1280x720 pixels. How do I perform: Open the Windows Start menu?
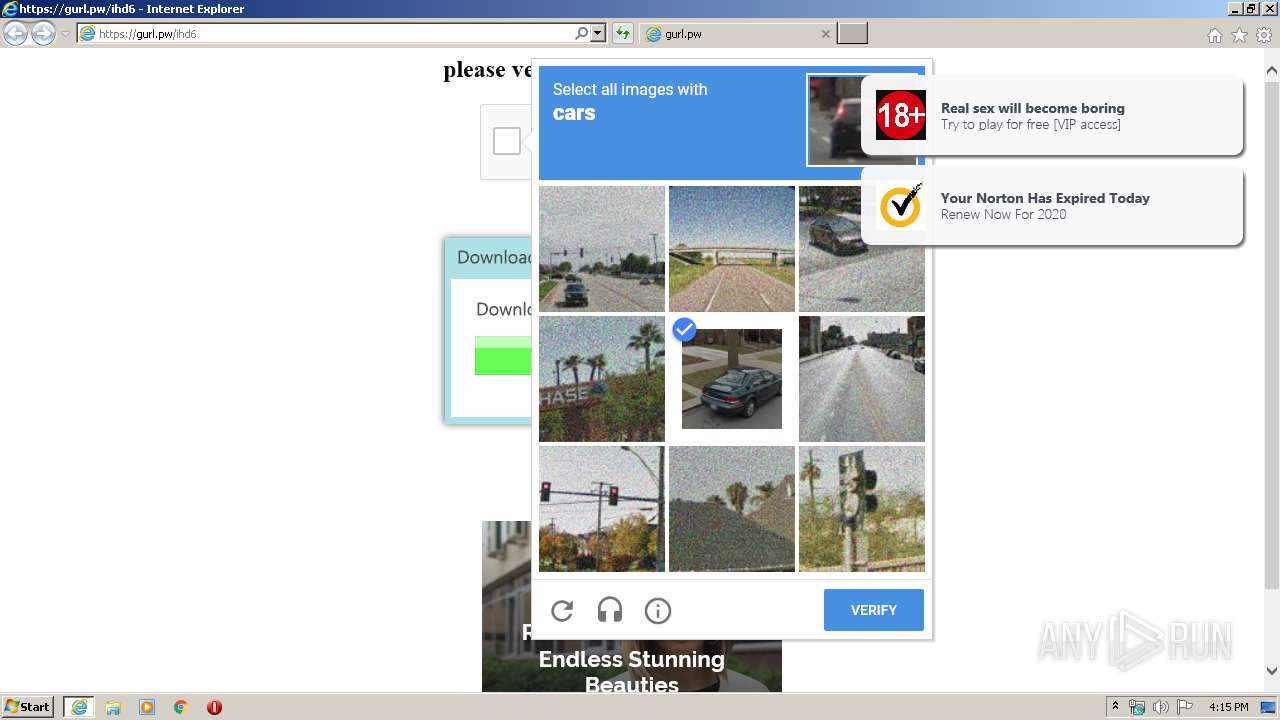[28, 707]
